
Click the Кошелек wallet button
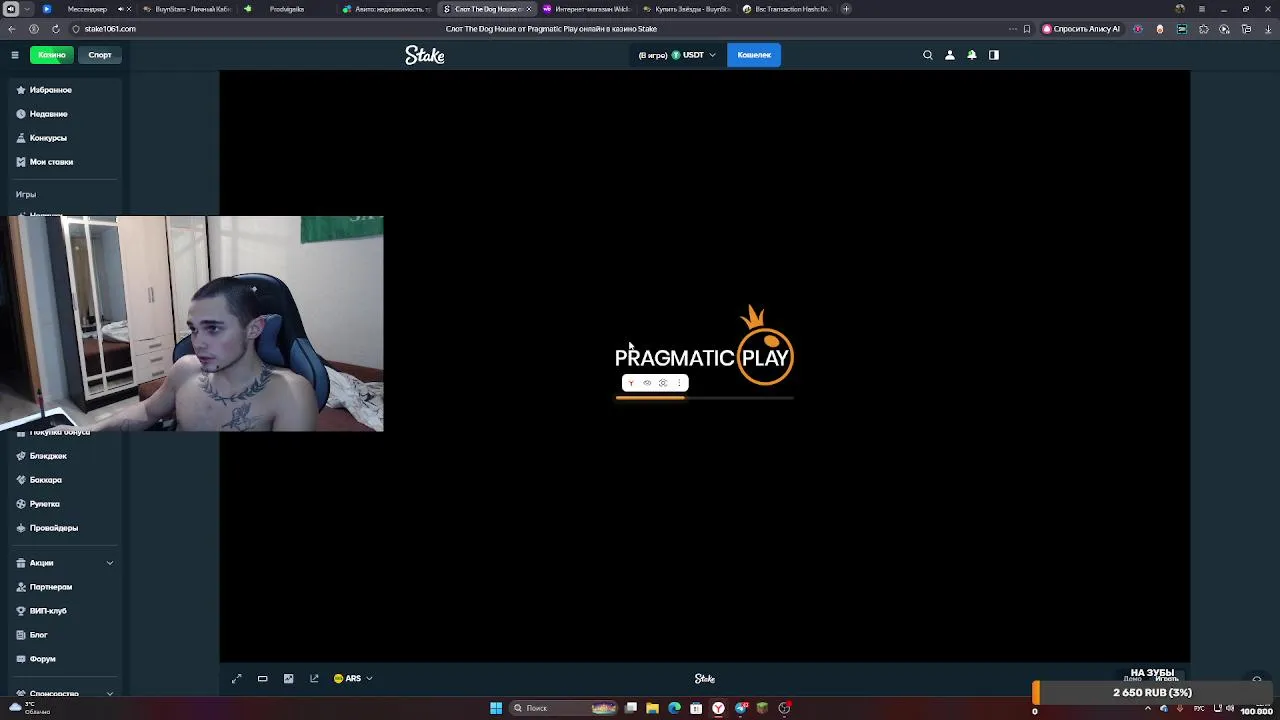(754, 55)
